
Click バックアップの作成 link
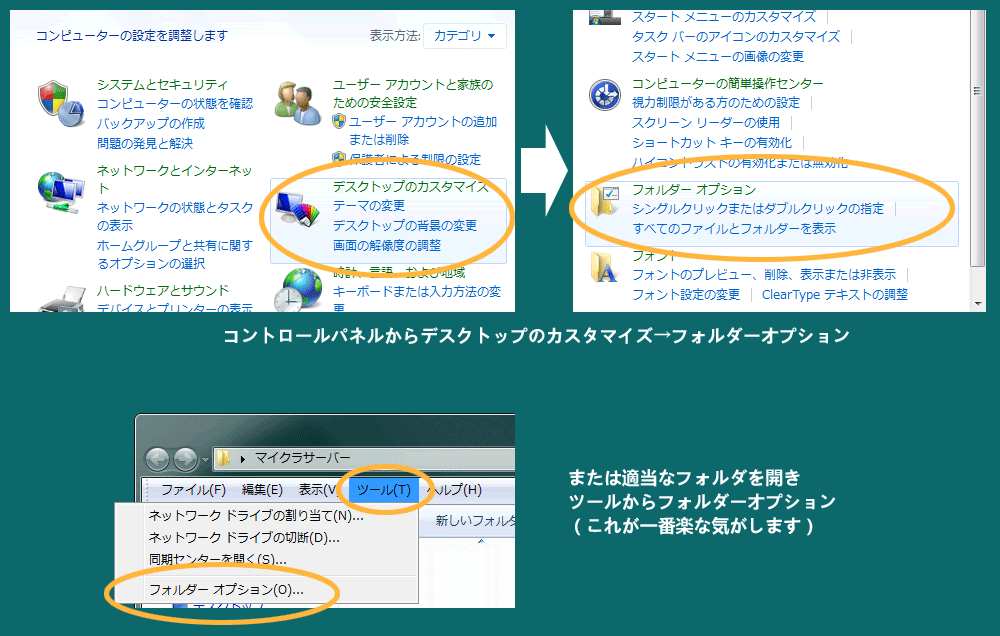coord(151,123)
